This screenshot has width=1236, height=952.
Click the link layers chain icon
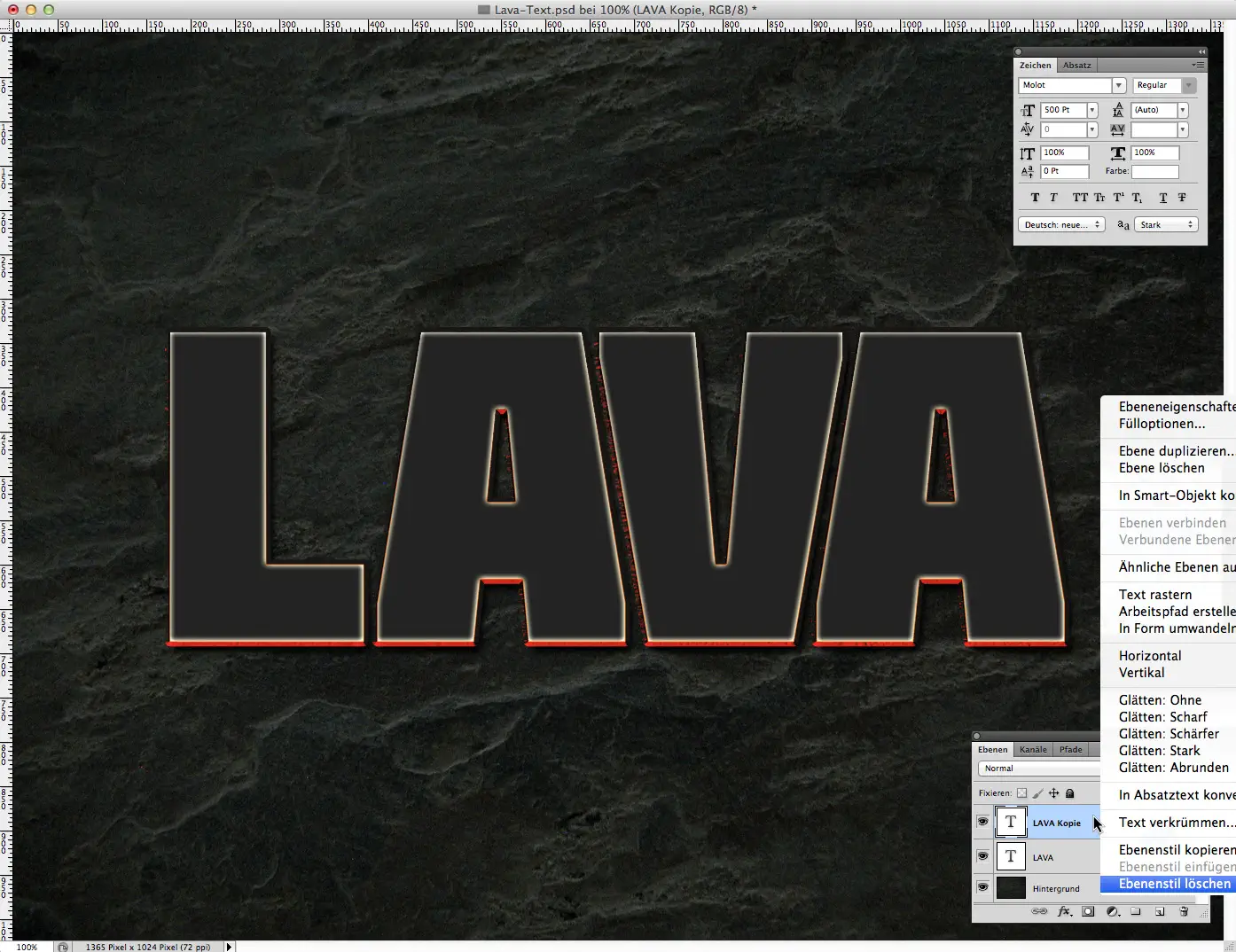tap(1039, 912)
